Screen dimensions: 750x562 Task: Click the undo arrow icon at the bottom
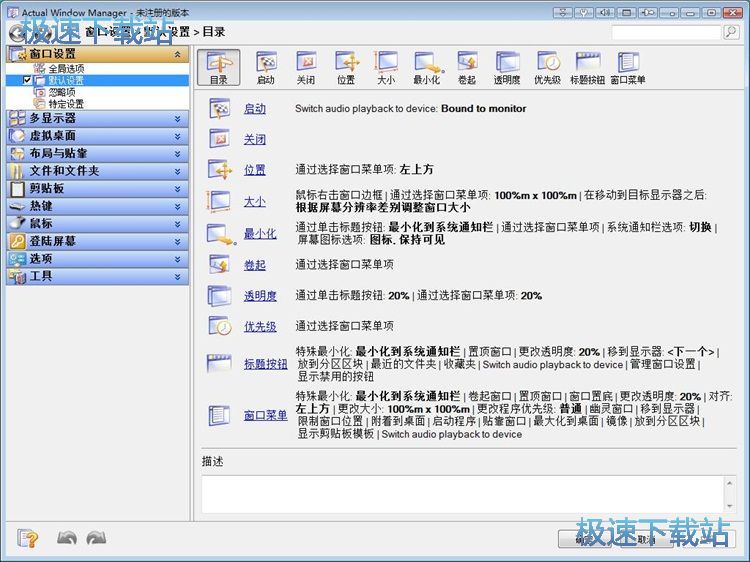[x=66, y=539]
